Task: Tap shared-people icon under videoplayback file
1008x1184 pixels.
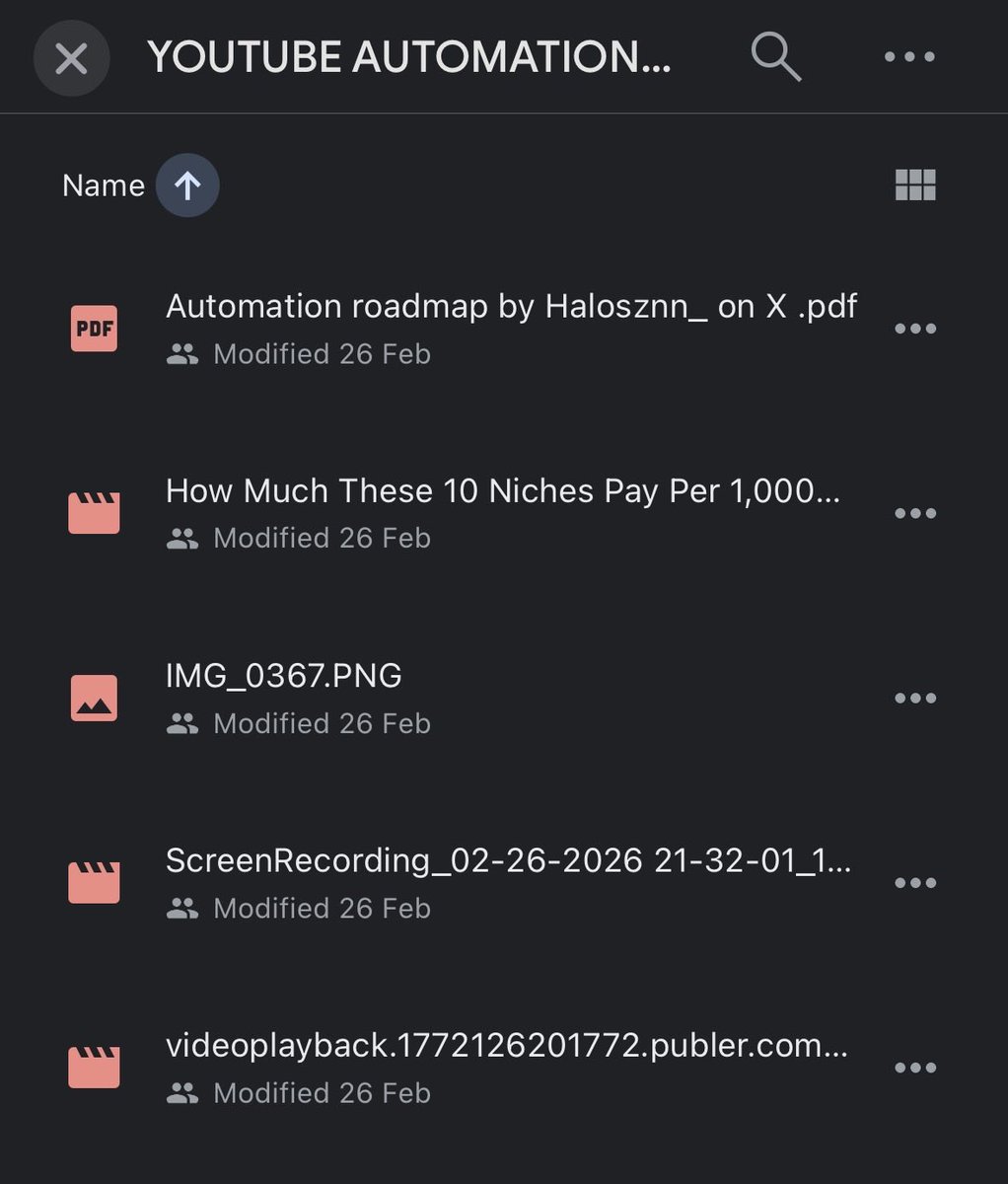Action: coord(182,1093)
